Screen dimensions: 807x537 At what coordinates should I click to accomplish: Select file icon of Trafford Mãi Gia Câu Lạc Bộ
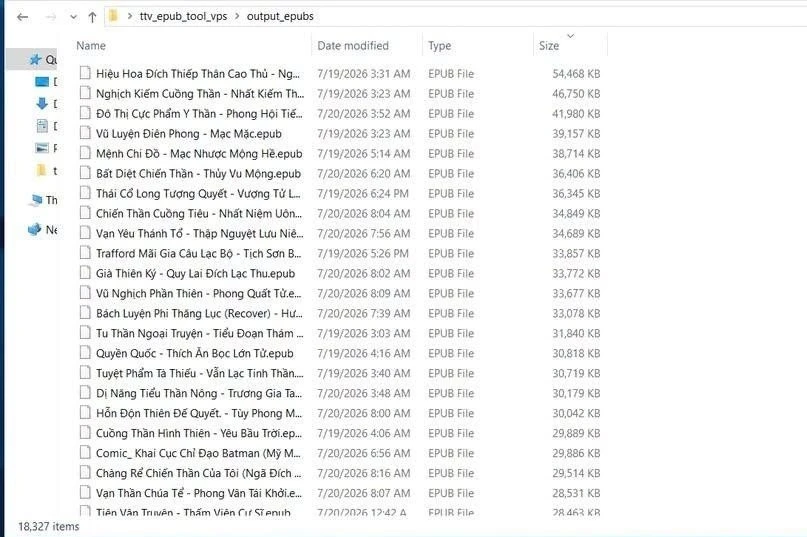click(x=85, y=253)
